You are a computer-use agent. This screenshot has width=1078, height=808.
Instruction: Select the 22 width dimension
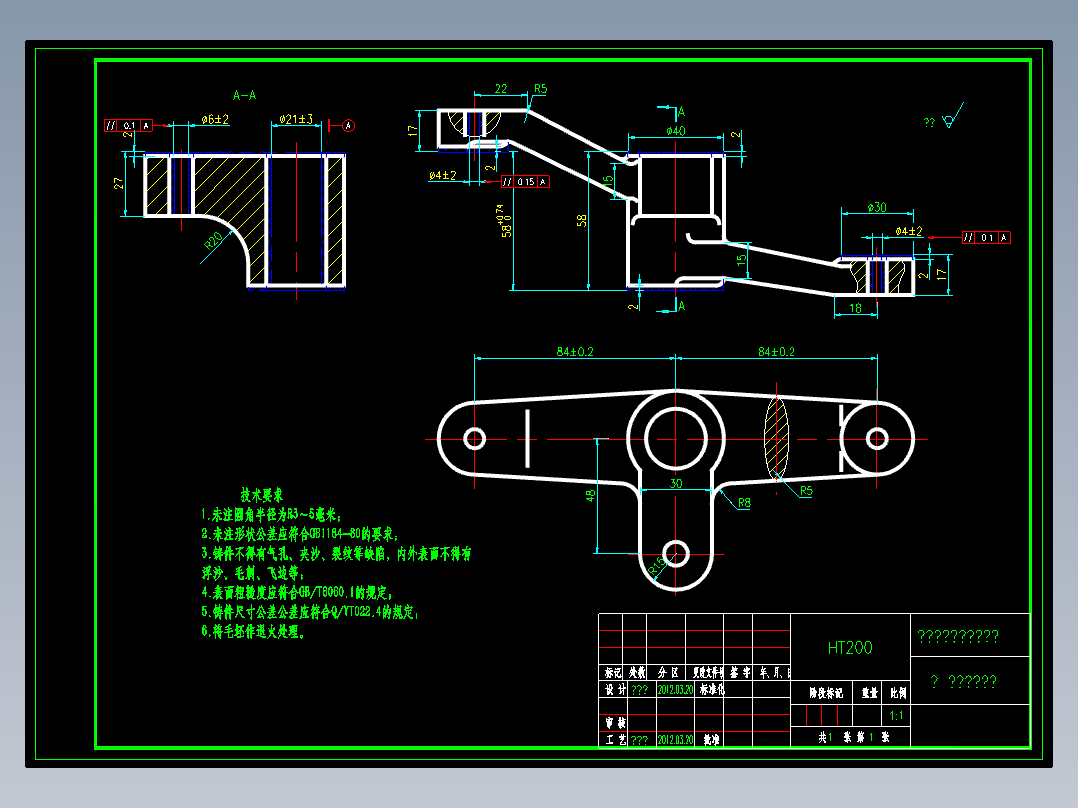(x=500, y=89)
